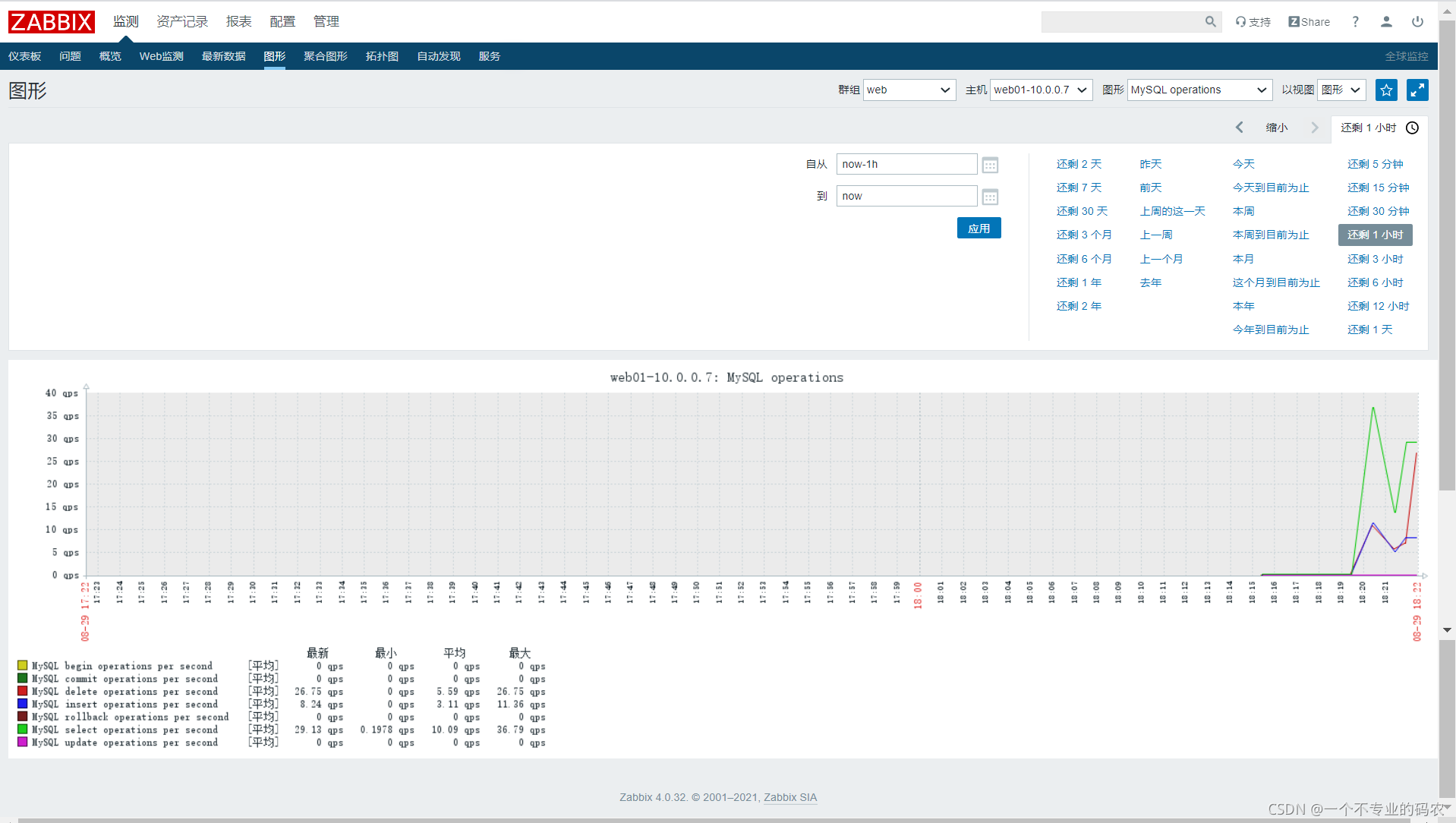Switch to 拓扑图 submenu tab
This screenshot has width=1456, height=823.
coord(382,56)
